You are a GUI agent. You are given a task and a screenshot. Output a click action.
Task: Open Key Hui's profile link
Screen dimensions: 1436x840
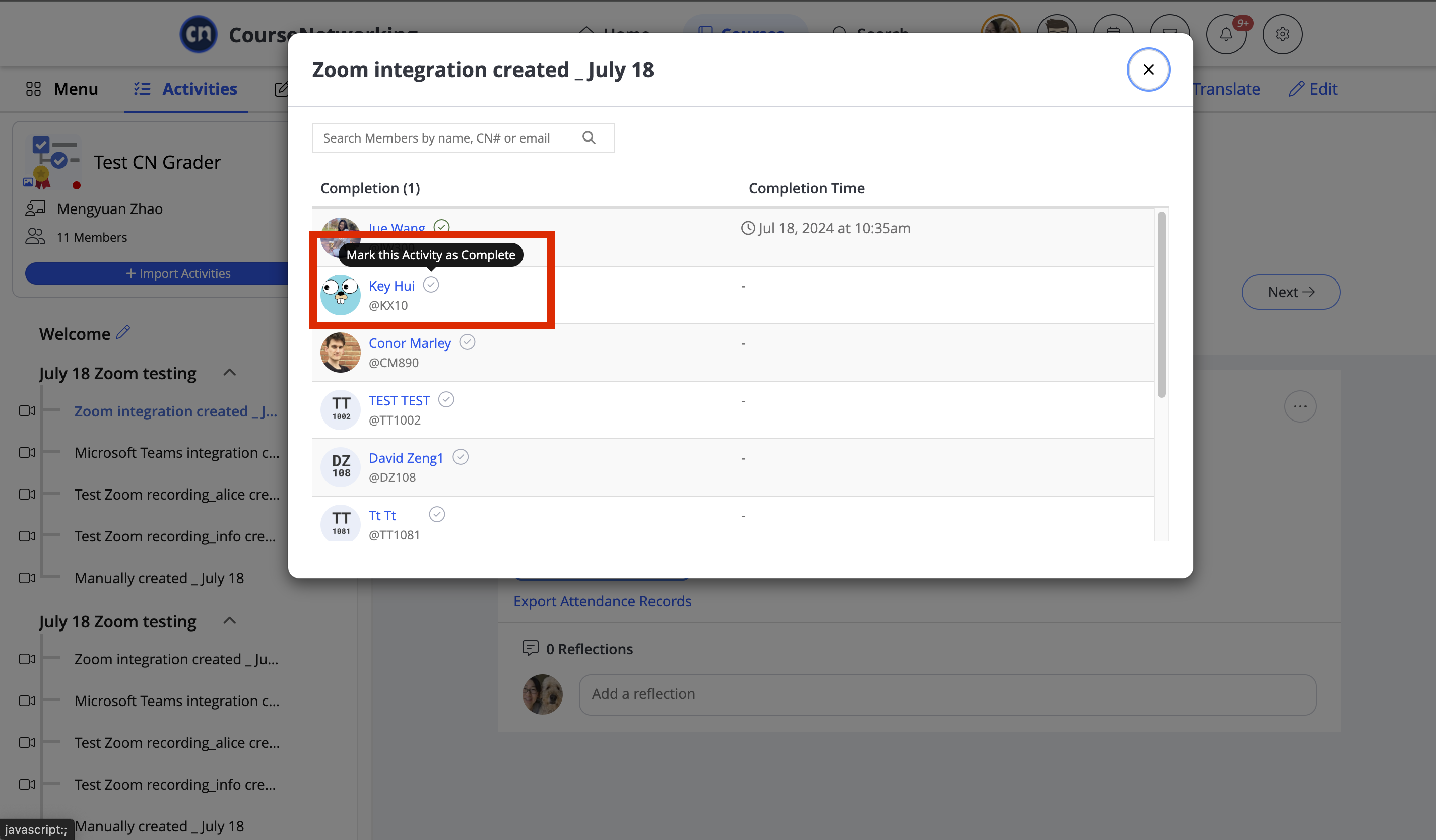click(x=391, y=286)
